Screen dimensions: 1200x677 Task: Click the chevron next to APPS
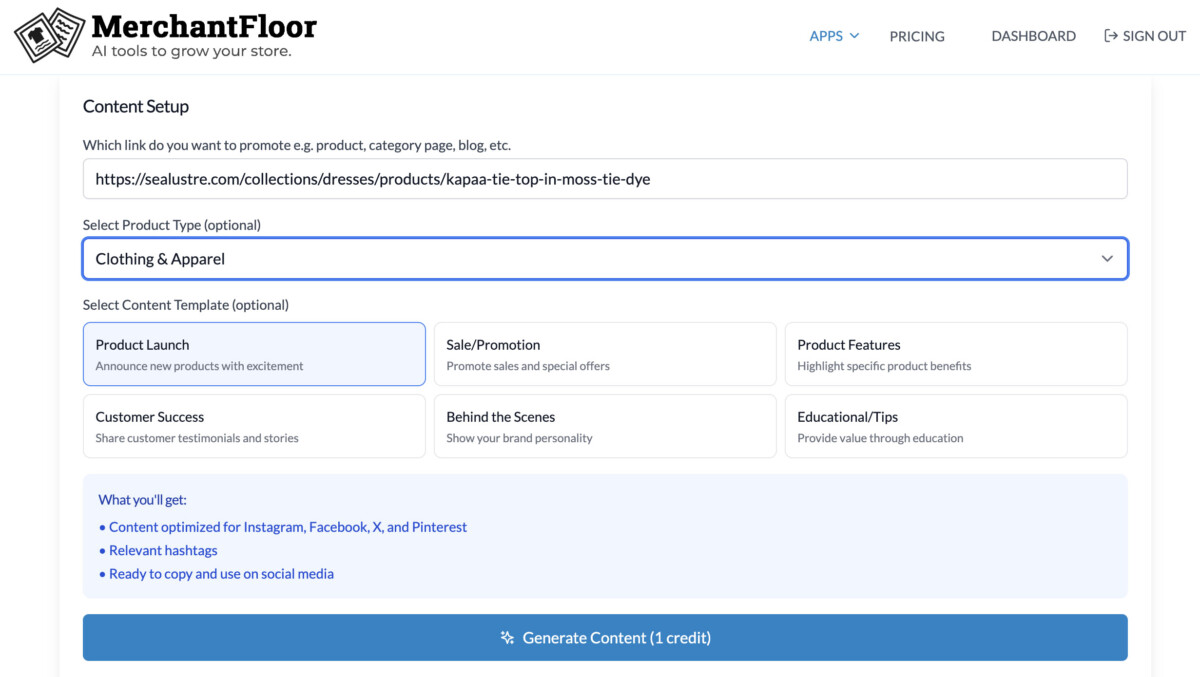tap(856, 36)
